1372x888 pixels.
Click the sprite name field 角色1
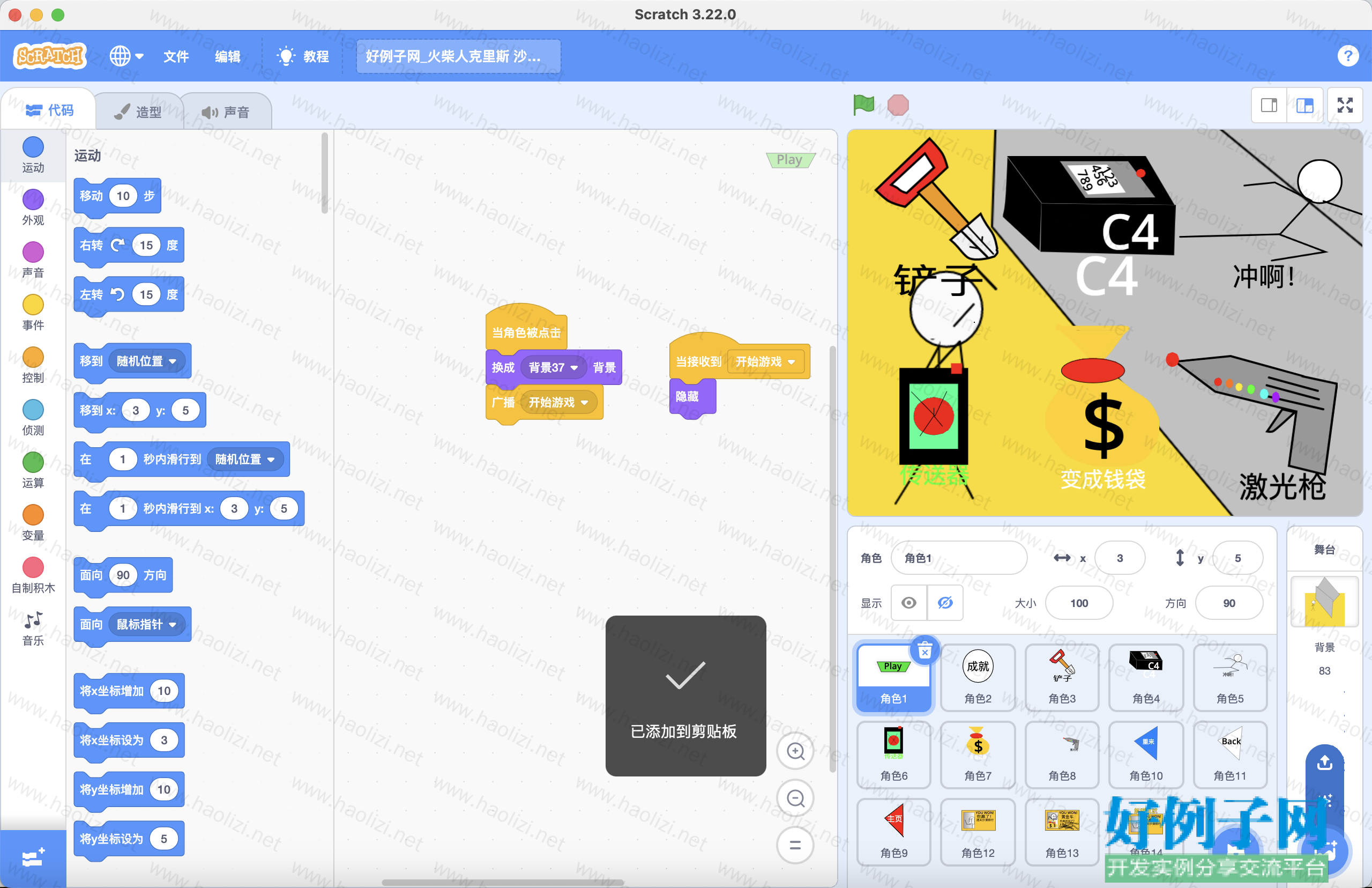point(958,558)
